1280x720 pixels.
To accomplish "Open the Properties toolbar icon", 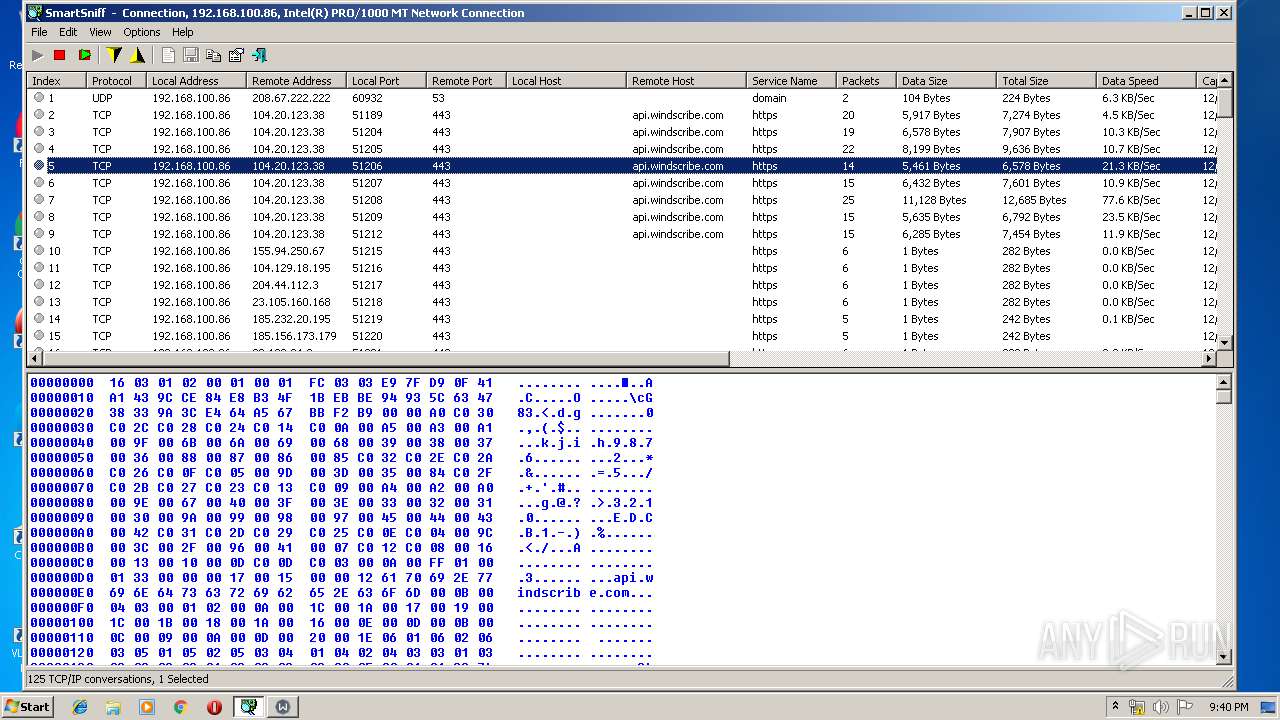I will (236, 55).
